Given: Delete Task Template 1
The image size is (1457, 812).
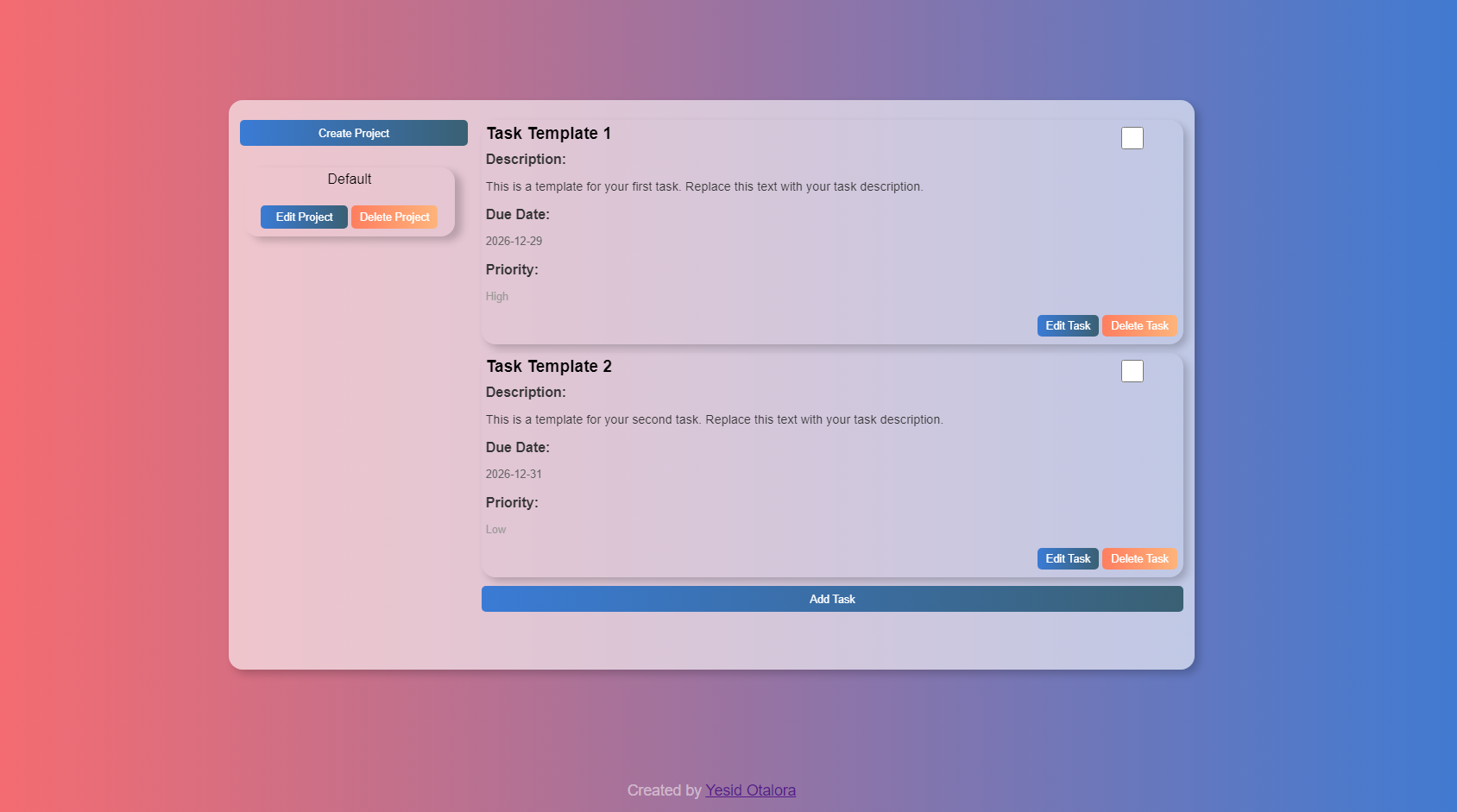Looking at the screenshot, I should tap(1139, 325).
